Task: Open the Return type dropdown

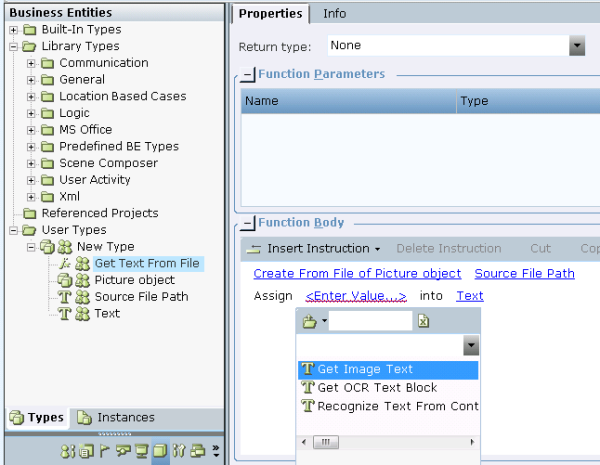Action: click(577, 46)
